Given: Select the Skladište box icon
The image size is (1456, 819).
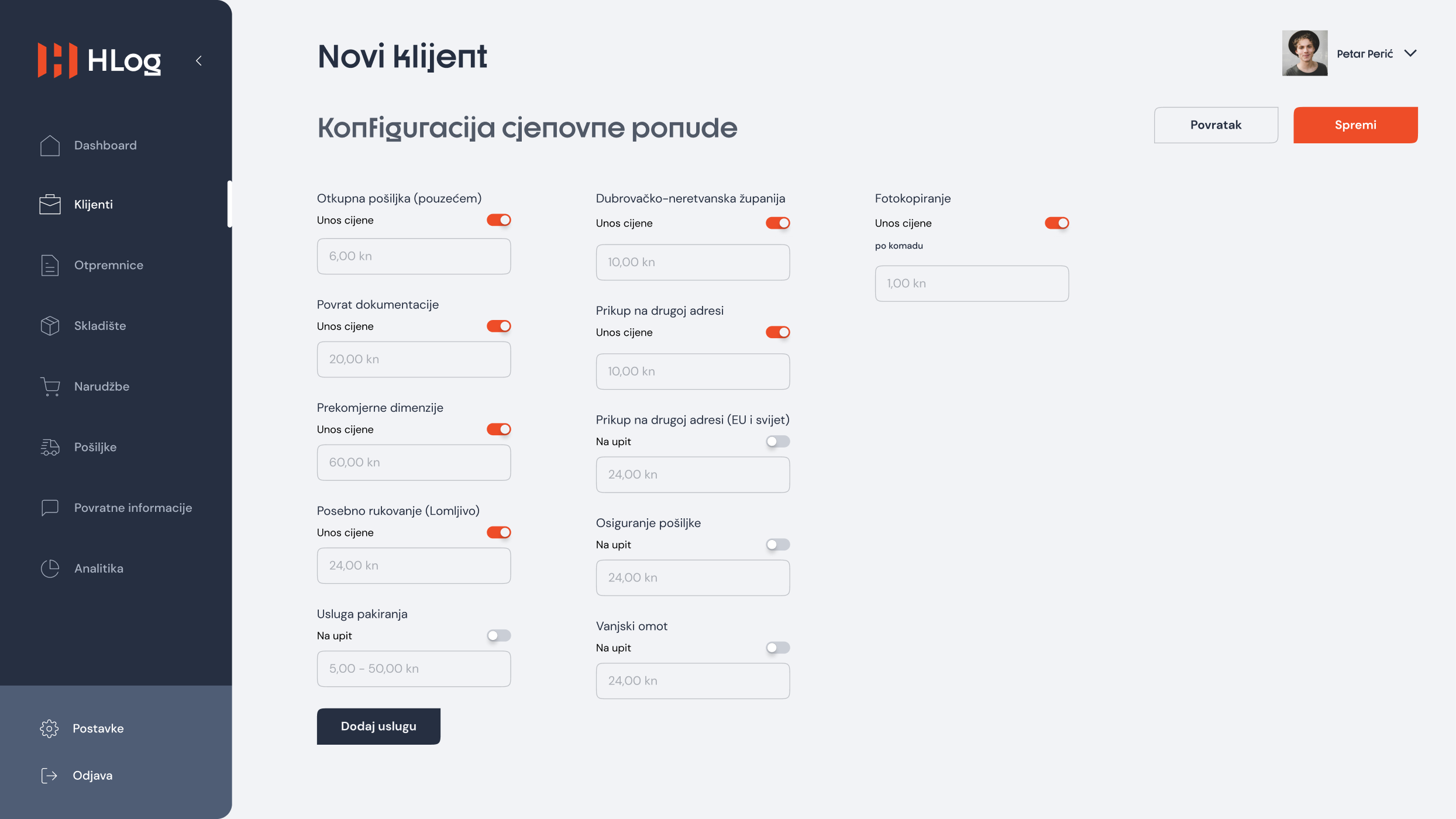Looking at the screenshot, I should click(x=50, y=326).
